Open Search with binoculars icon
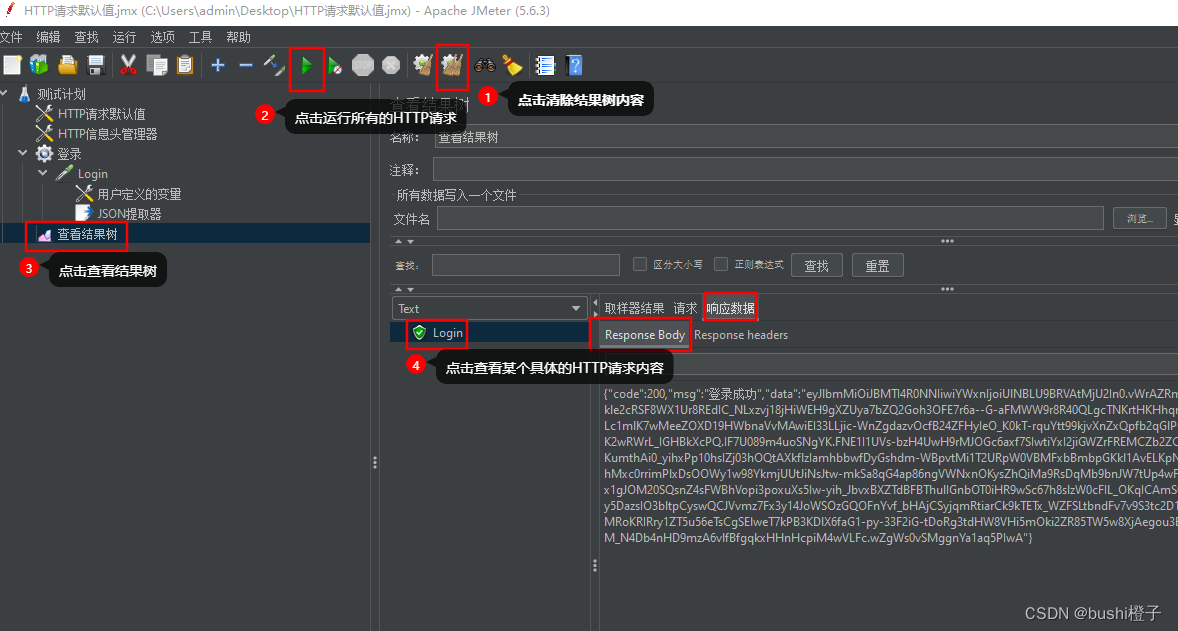The image size is (1178, 631). point(485,65)
